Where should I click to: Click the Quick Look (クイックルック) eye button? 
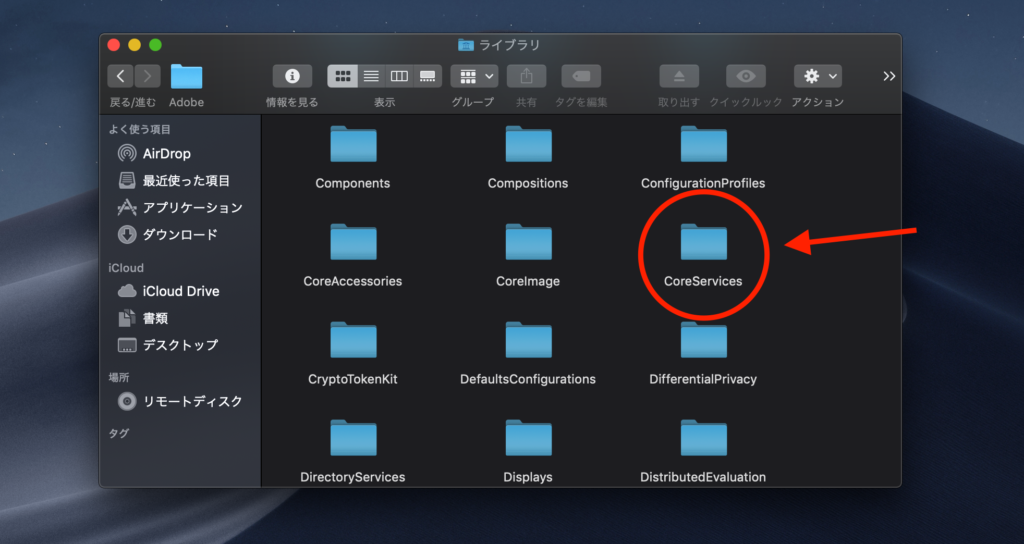point(746,76)
